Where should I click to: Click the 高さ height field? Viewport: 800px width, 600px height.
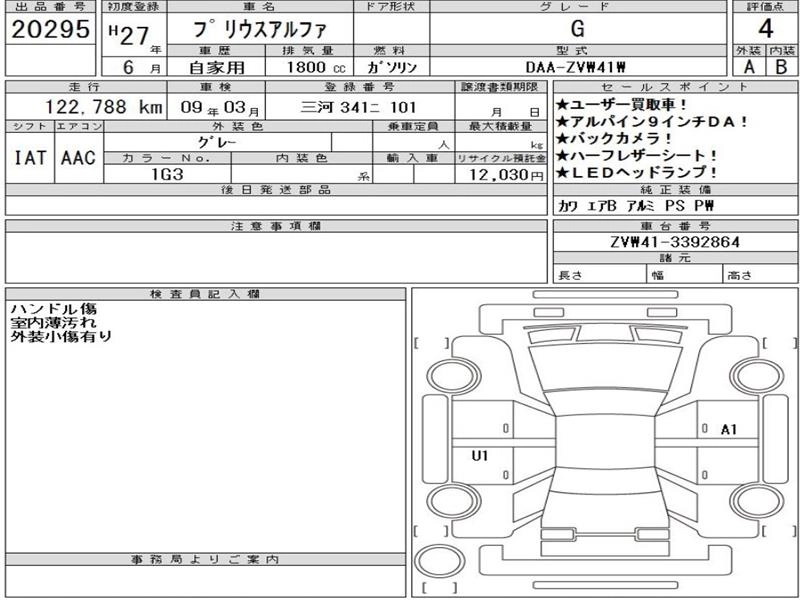point(761,274)
